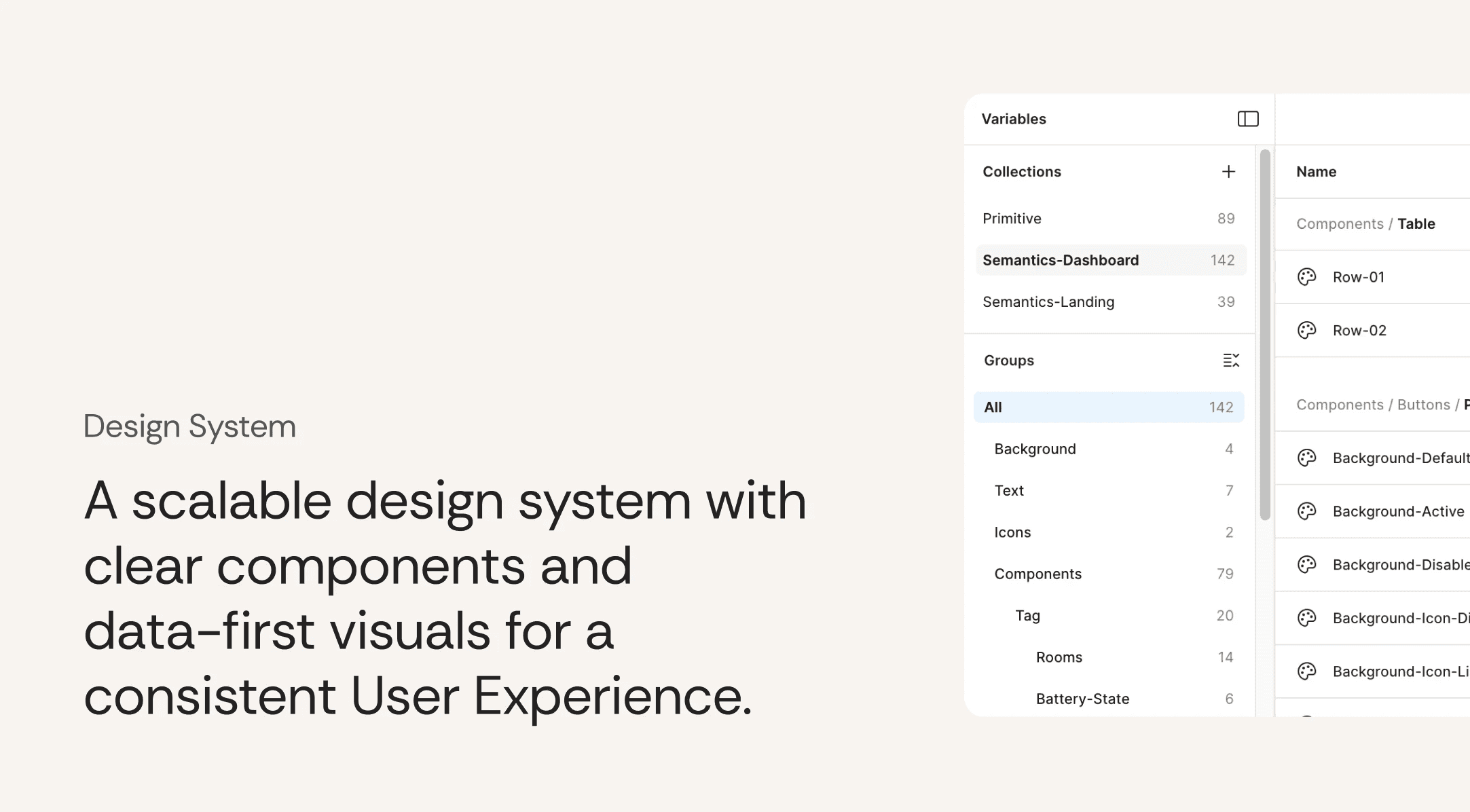Click the Background-Disabled variable name

(x=1401, y=565)
